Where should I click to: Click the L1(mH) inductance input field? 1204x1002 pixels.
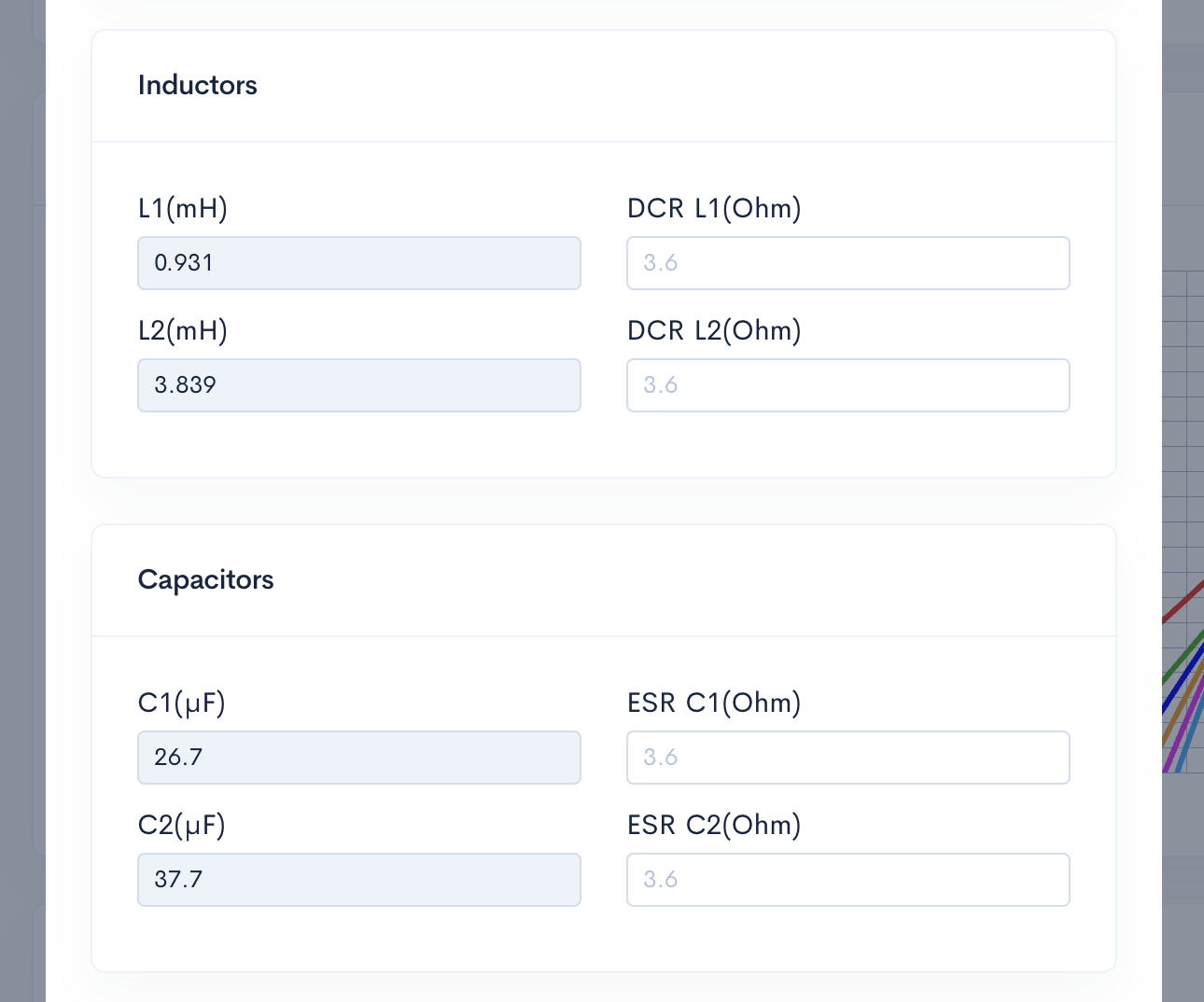tap(358, 263)
